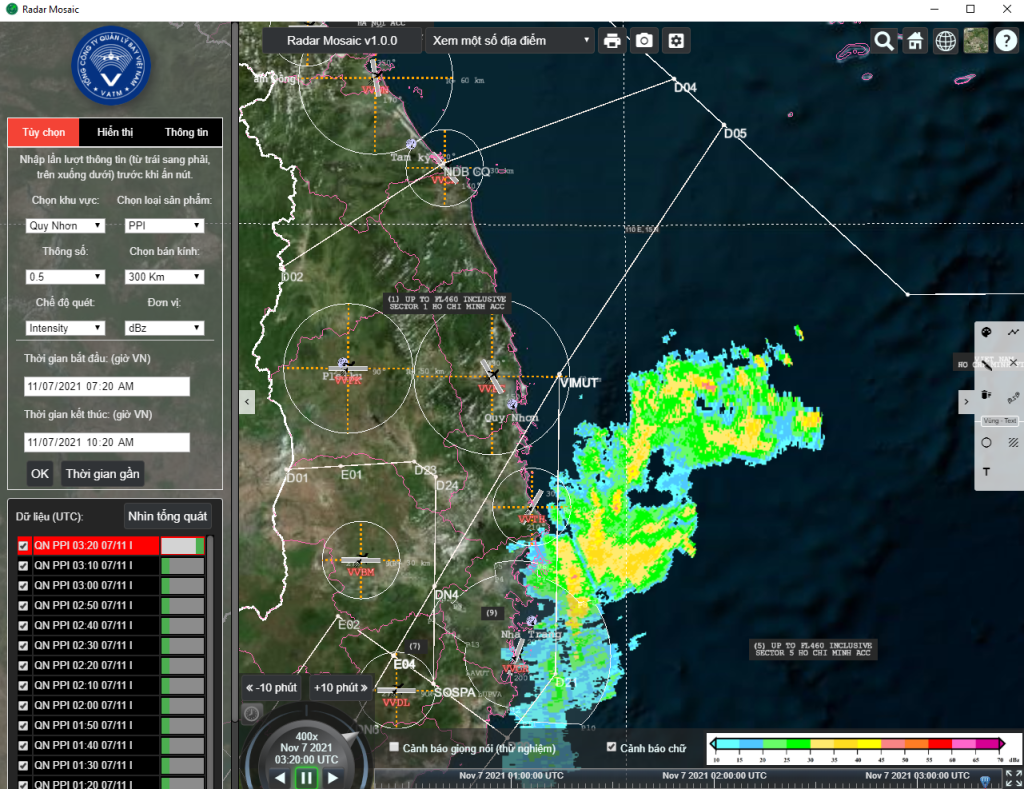The image size is (1024, 789).
Task: Open the Xem một số địa điểm dropdown
Action: (509, 40)
